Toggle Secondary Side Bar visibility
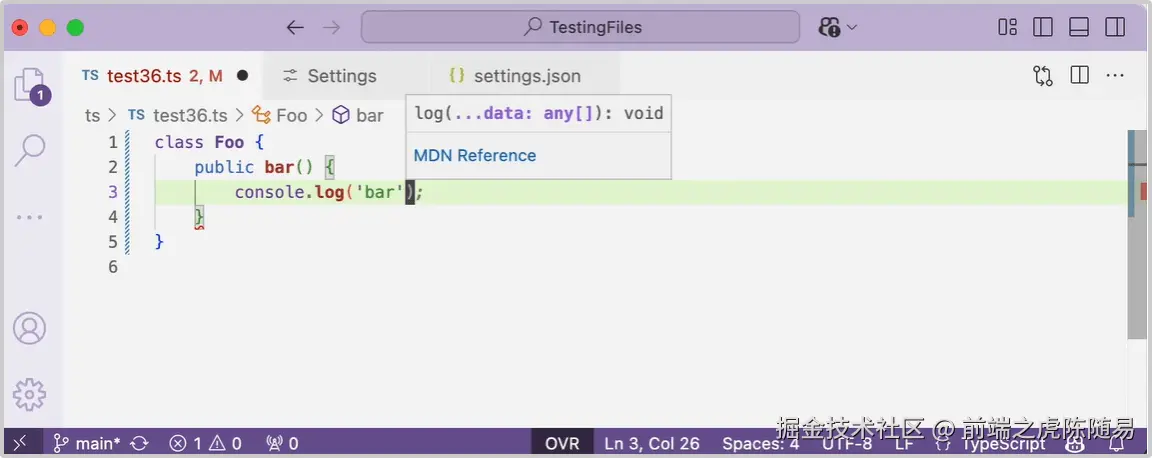Image resolution: width=1152 pixels, height=458 pixels. [1115, 28]
